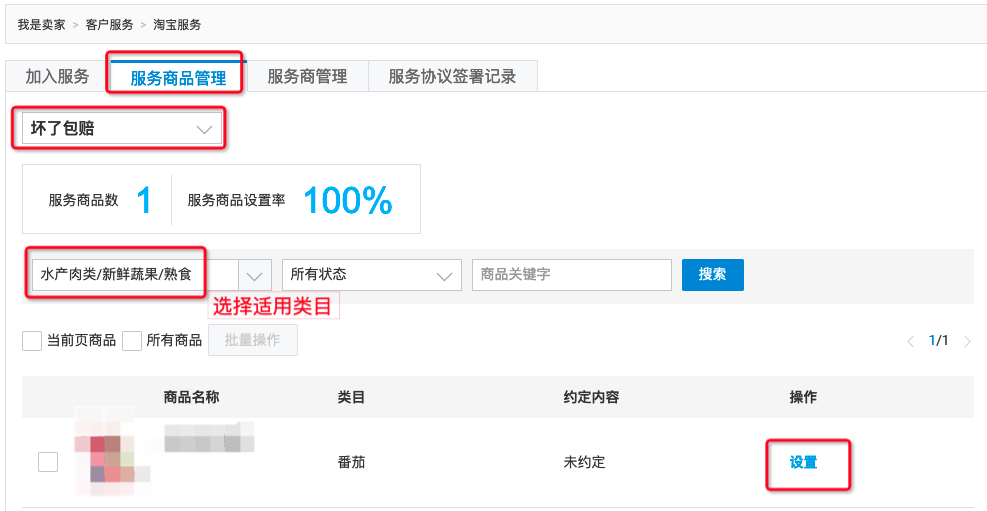Focus the 商品关键字 search input
Viewport: 987px width, 511px height.
tap(572, 275)
